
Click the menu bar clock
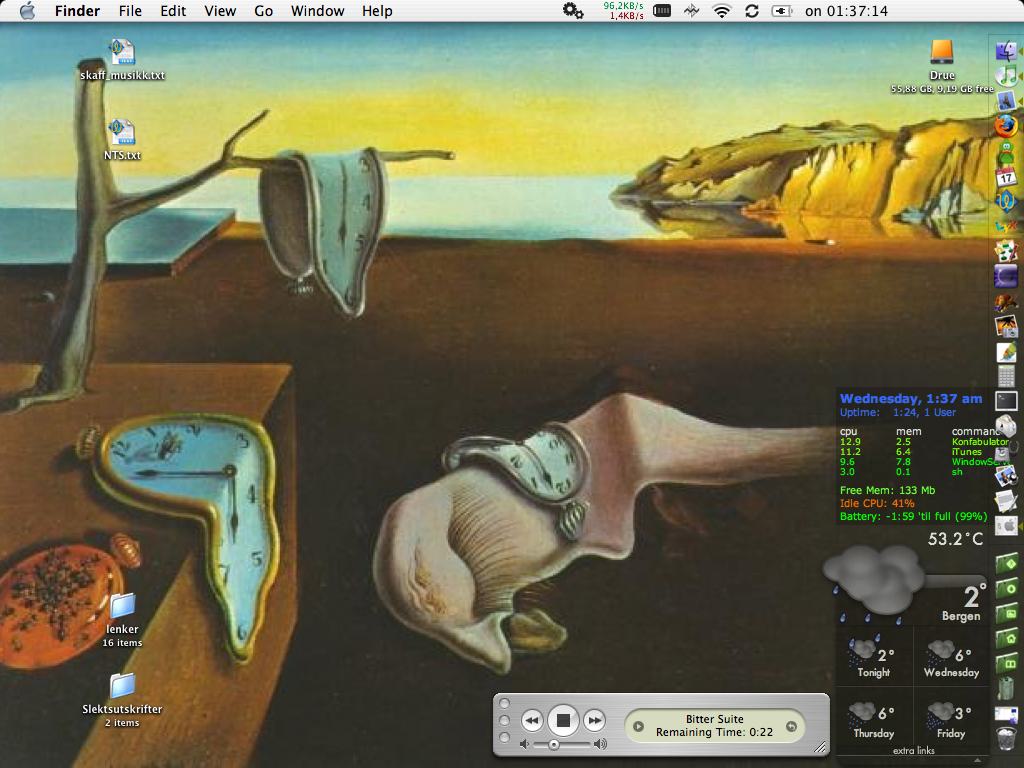(x=846, y=11)
